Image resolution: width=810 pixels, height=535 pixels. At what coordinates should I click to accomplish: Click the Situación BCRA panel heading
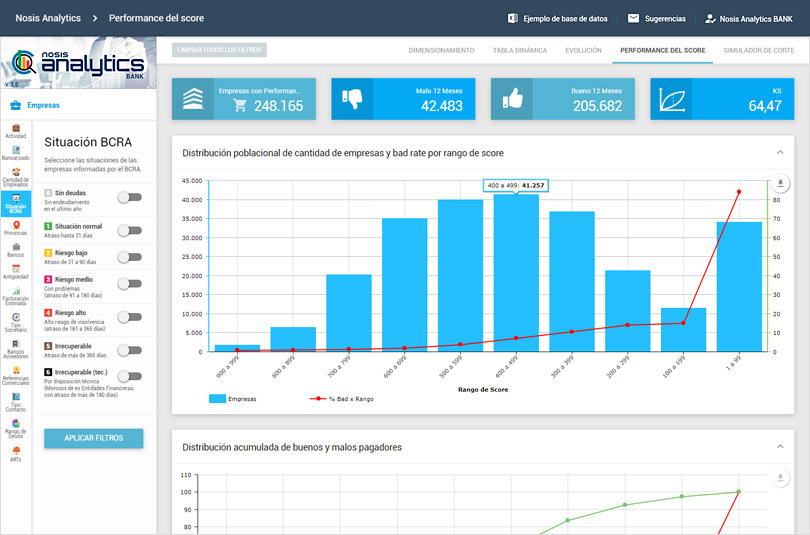point(88,142)
